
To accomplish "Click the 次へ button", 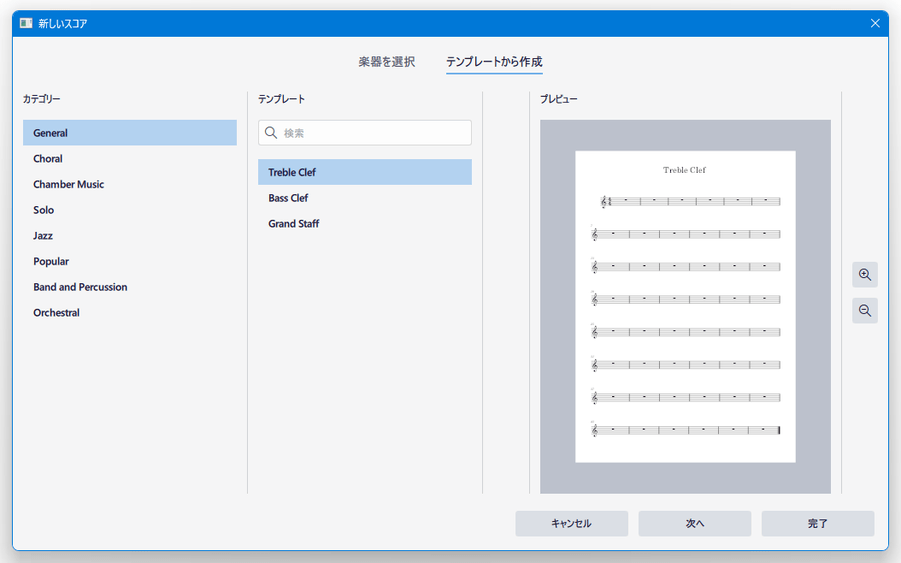I will coord(695,523).
